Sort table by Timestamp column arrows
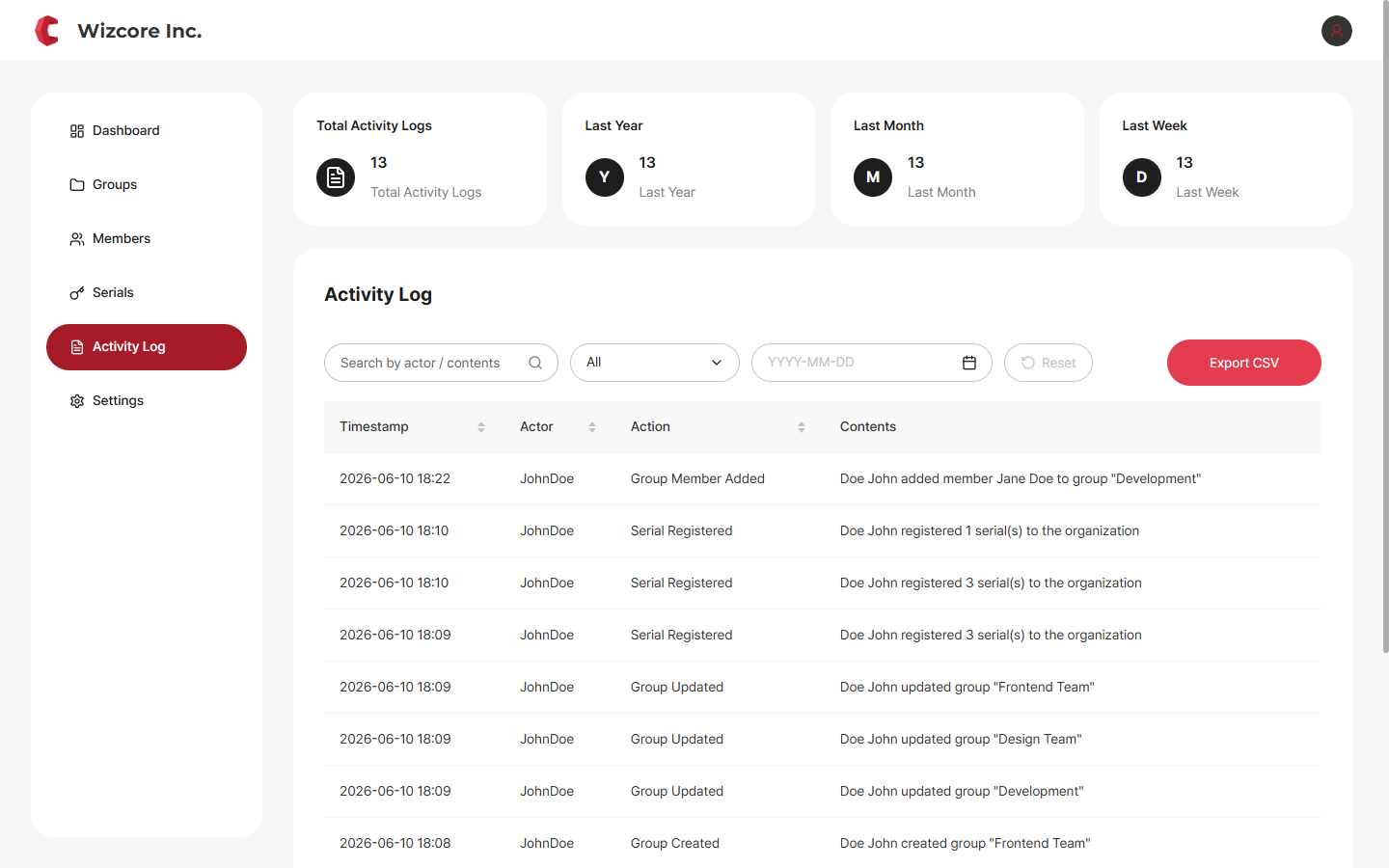This screenshot has width=1389, height=868. click(x=481, y=427)
